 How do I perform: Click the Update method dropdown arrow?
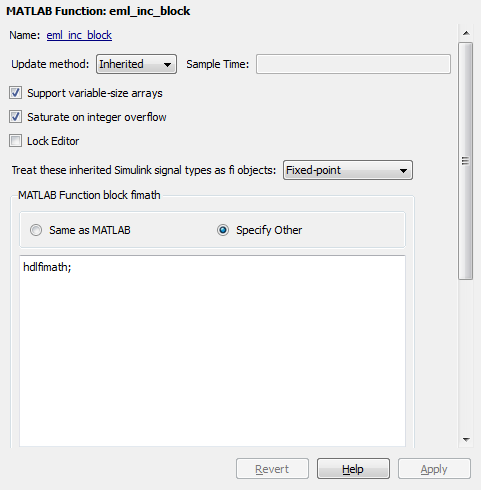coord(168,65)
